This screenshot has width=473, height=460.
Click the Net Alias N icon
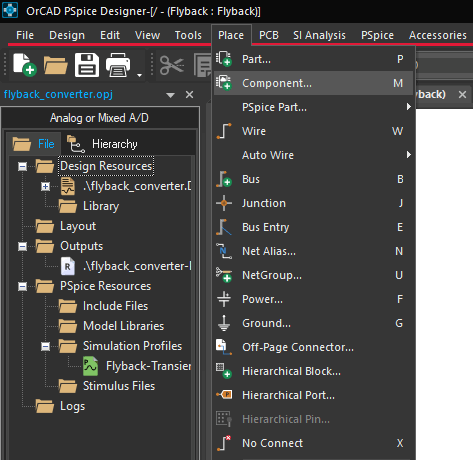(x=224, y=251)
